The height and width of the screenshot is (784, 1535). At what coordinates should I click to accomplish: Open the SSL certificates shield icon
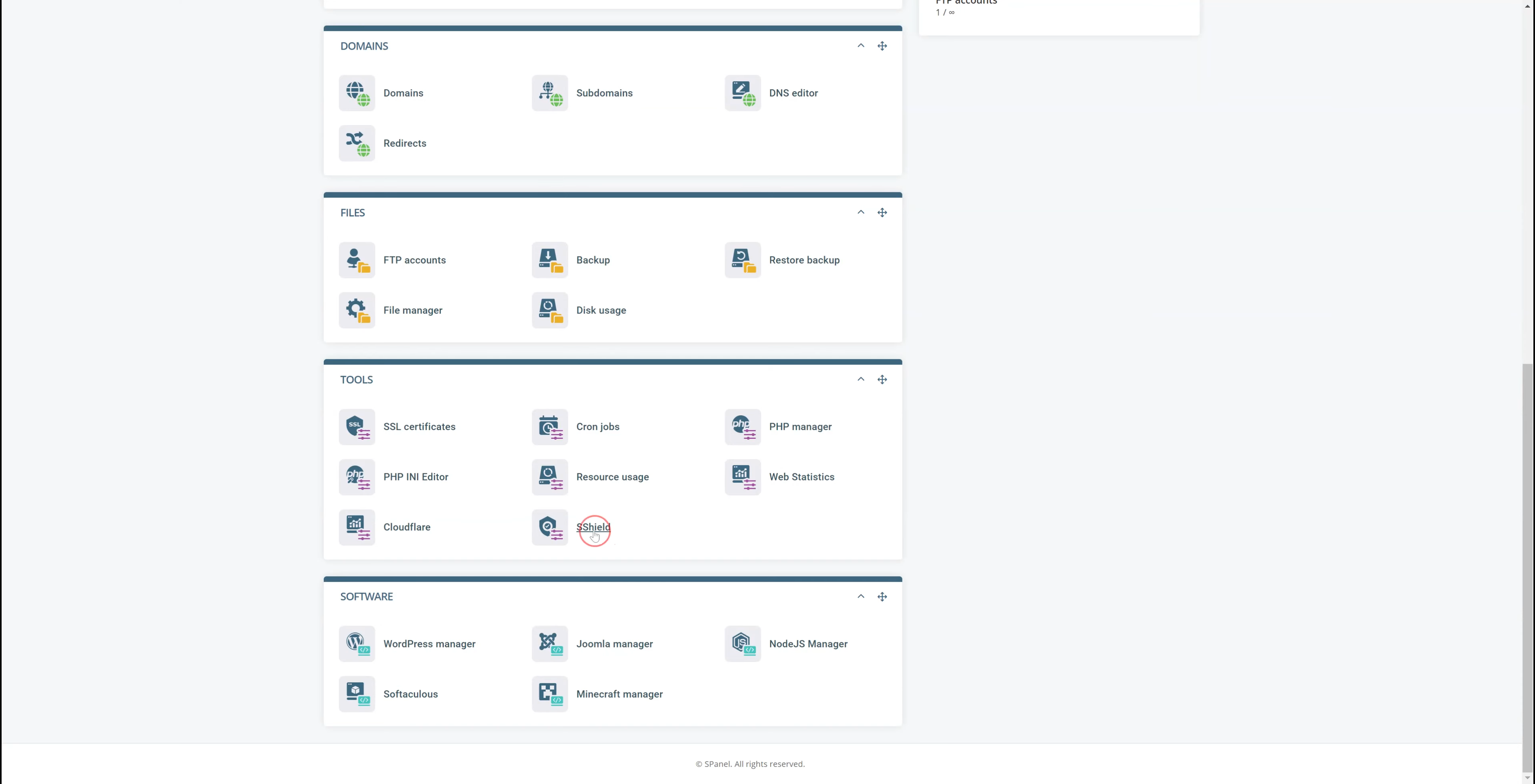[x=357, y=426]
